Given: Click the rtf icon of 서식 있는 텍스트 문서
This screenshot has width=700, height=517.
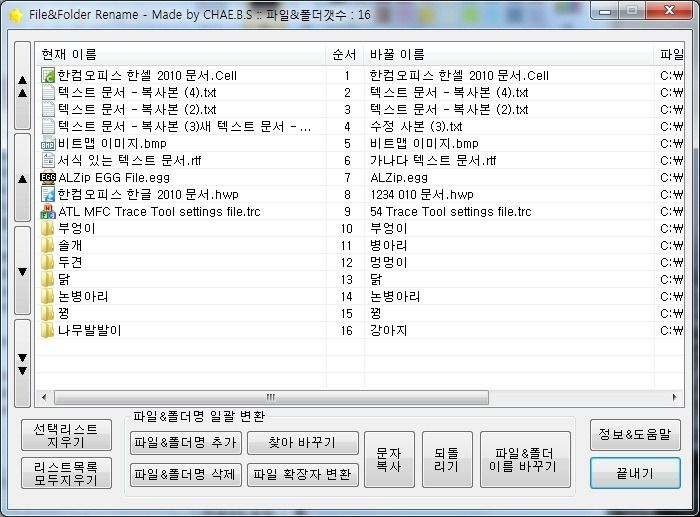Looking at the screenshot, I should pyautogui.click(x=48, y=160).
